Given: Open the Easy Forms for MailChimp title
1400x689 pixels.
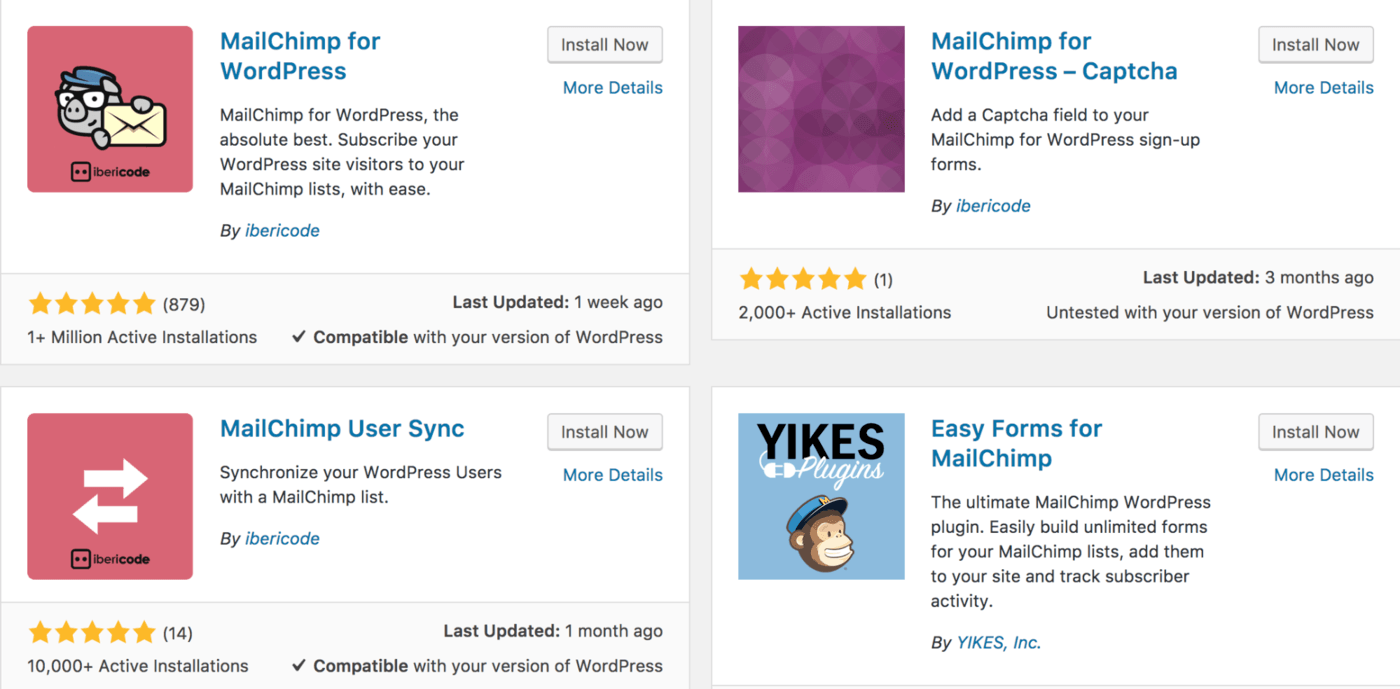Looking at the screenshot, I should [x=1016, y=443].
